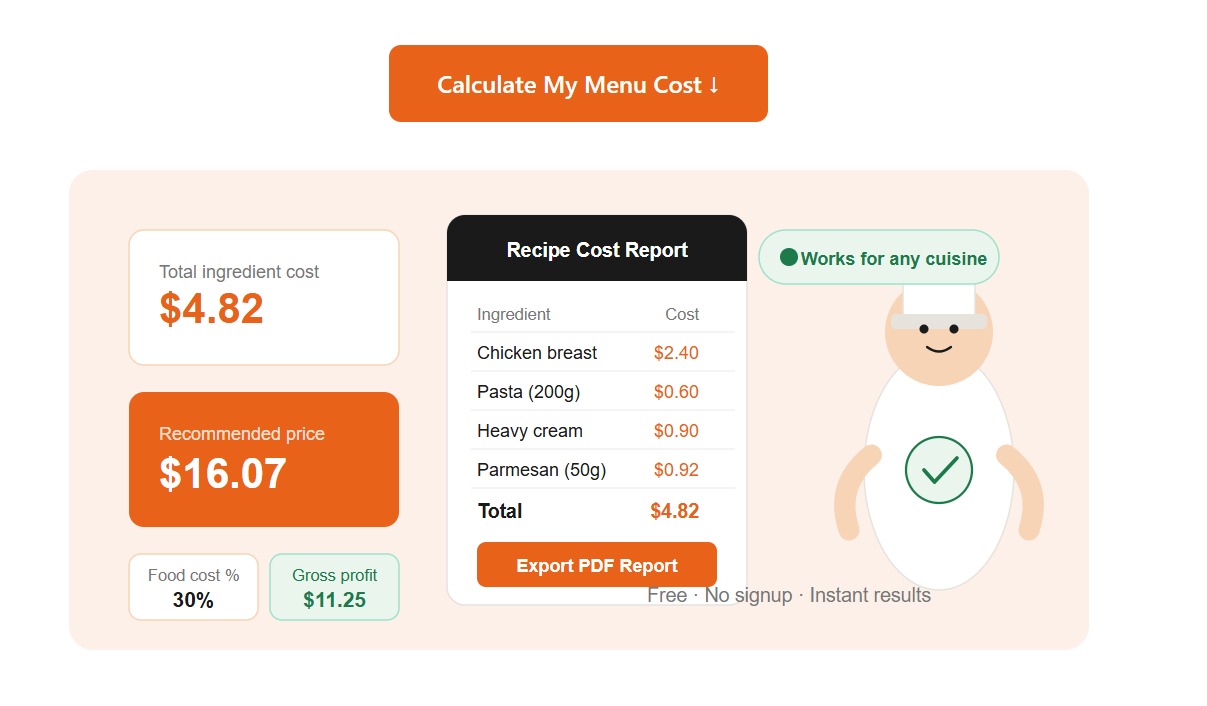Click the Food cost % tile

click(193, 587)
